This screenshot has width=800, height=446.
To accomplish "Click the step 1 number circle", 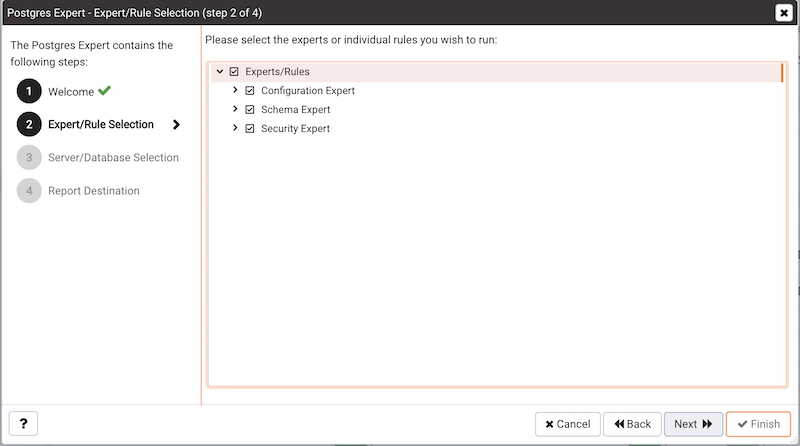I will [29, 91].
